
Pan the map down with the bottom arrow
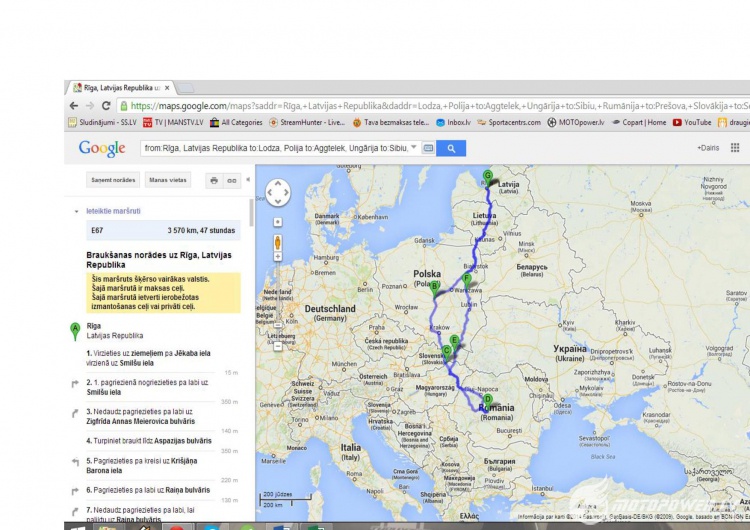coord(278,201)
